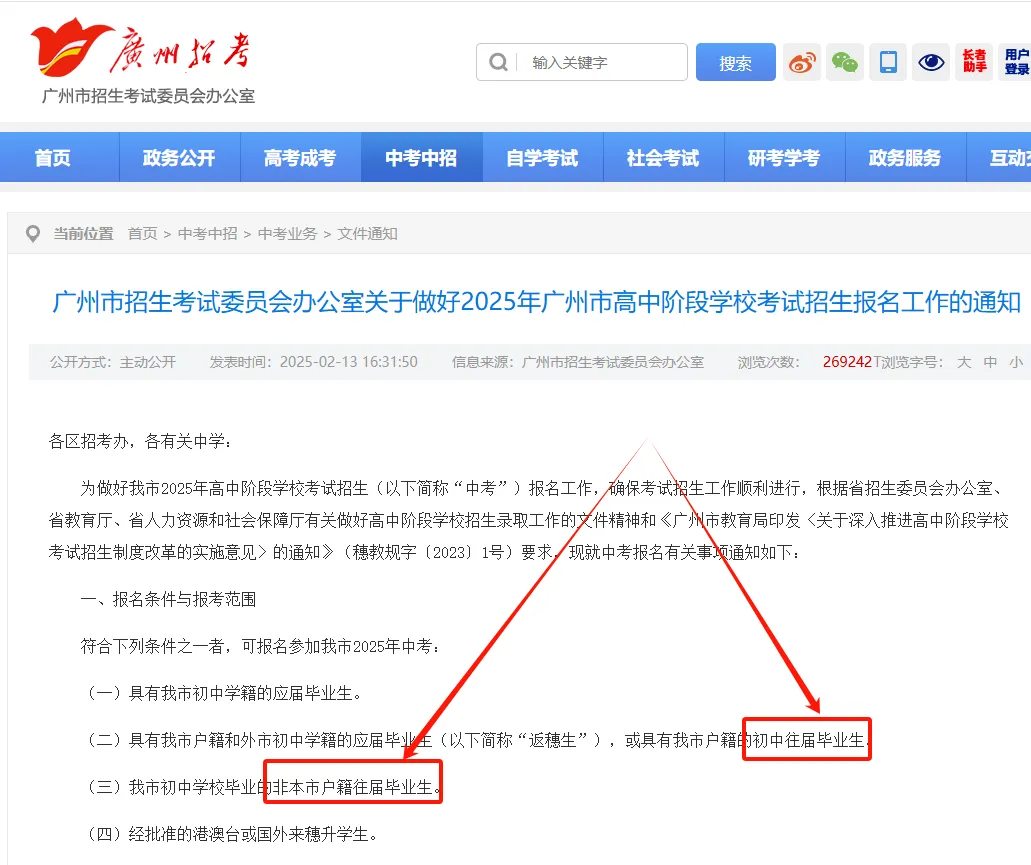Screen dimensions: 1031x865
Task: Set font size to 中
Action: coord(990,362)
